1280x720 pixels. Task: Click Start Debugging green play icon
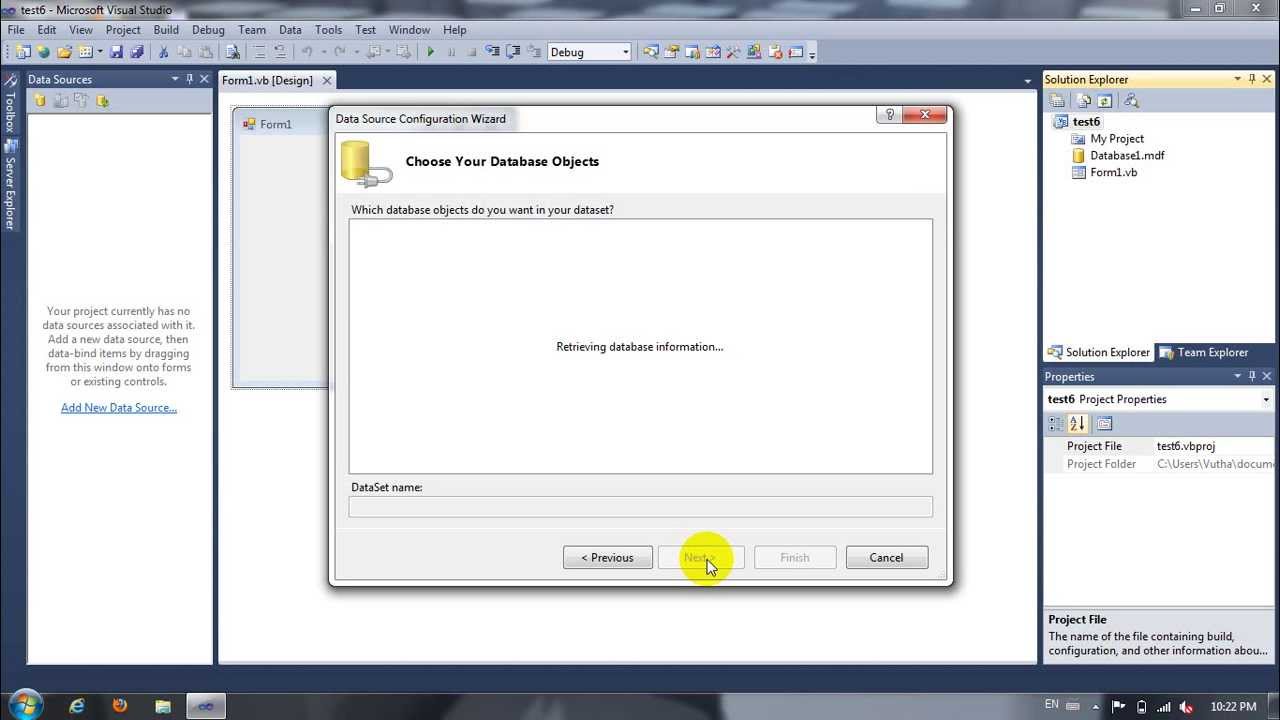pyautogui.click(x=431, y=52)
